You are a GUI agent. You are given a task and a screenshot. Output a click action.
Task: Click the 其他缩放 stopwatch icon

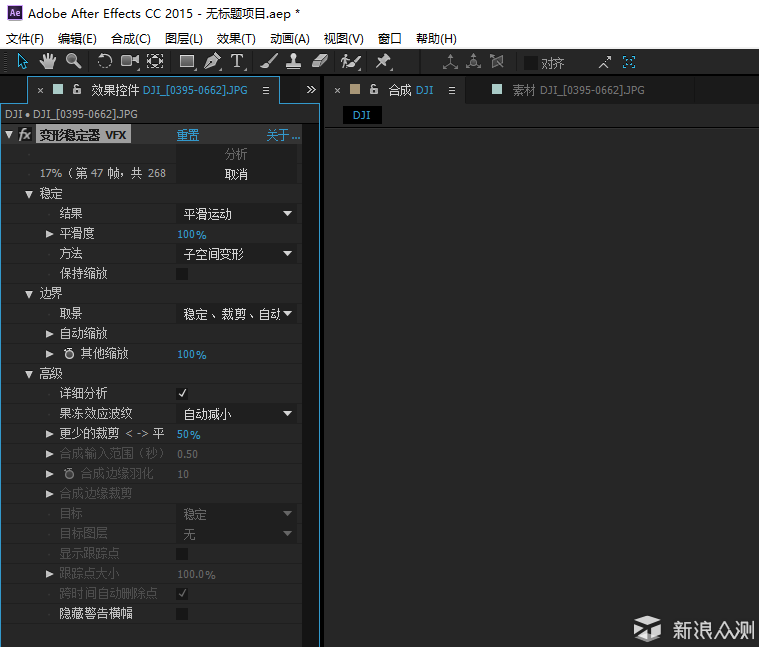click(69, 354)
